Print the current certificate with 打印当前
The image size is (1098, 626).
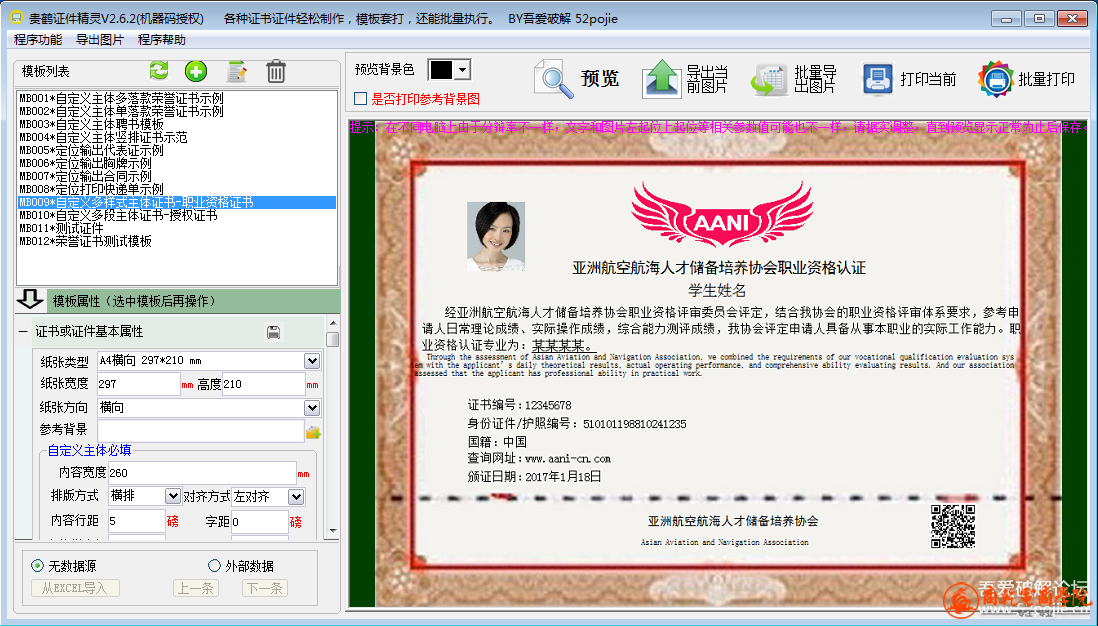pyautogui.click(x=909, y=78)
